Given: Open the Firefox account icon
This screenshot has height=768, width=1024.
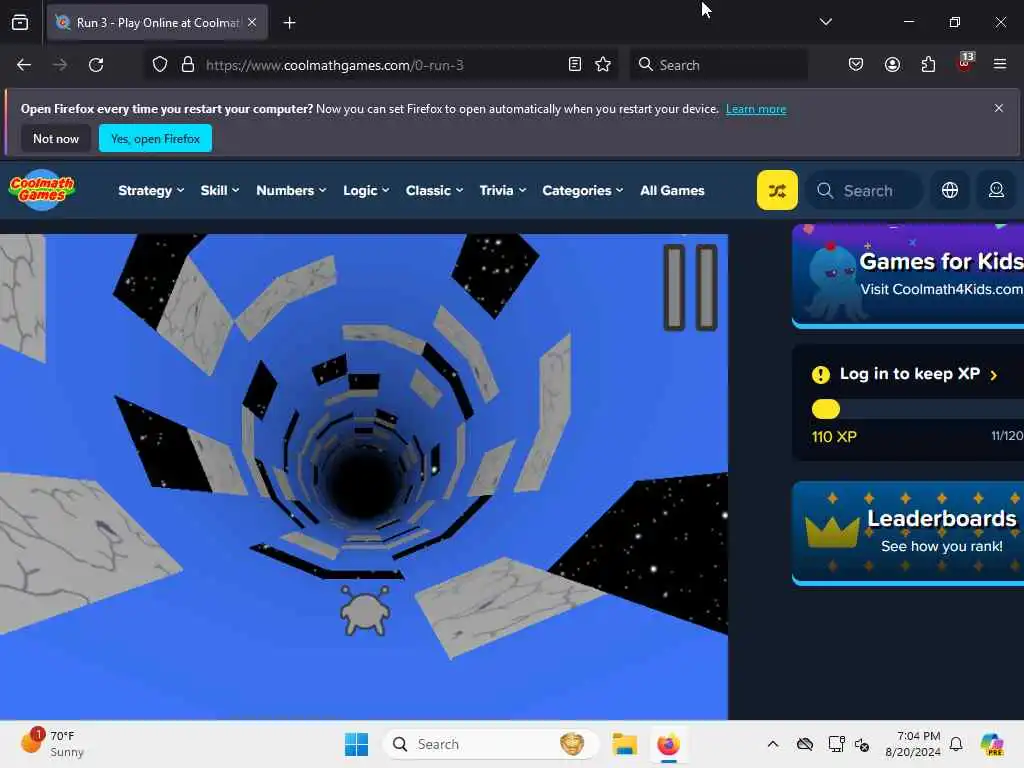Looking at the screenshot, I should click(x=892, y=65).
